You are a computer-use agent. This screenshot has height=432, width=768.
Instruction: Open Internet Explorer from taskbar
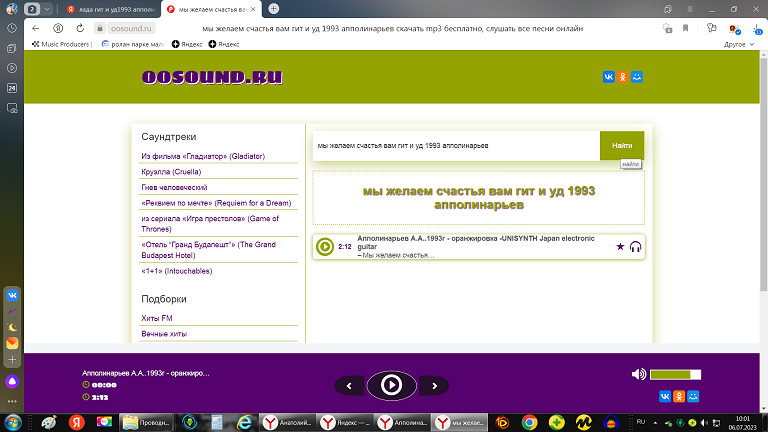(x=243, y=422)
